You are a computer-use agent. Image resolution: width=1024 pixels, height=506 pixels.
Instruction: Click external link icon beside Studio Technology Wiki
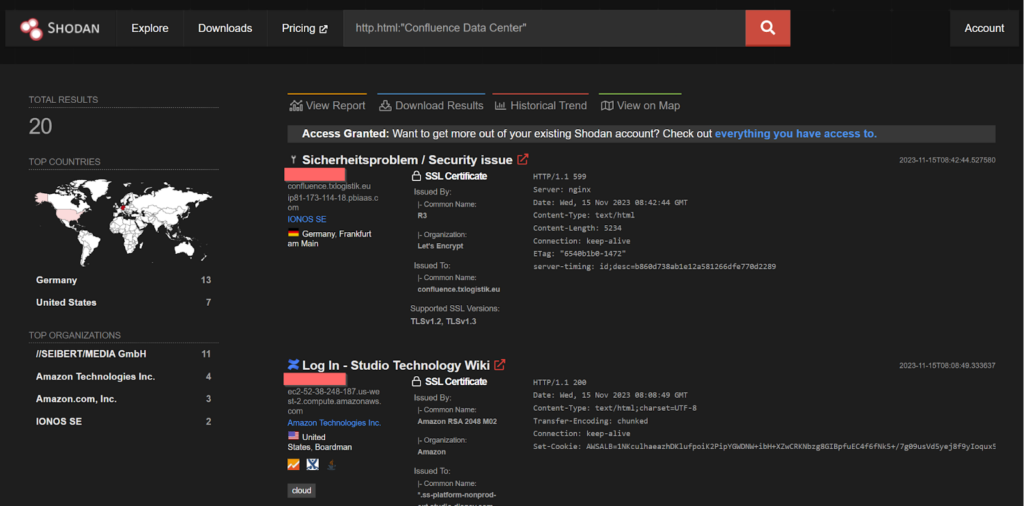pos(500,364)
